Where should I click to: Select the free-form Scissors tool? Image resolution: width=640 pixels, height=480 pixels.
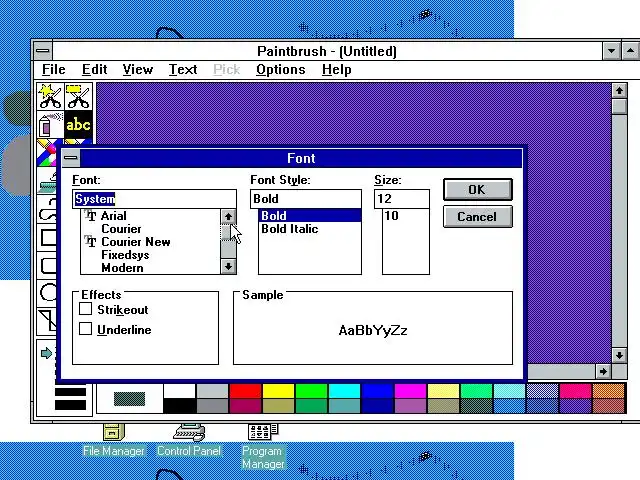[x=50, y=96]
